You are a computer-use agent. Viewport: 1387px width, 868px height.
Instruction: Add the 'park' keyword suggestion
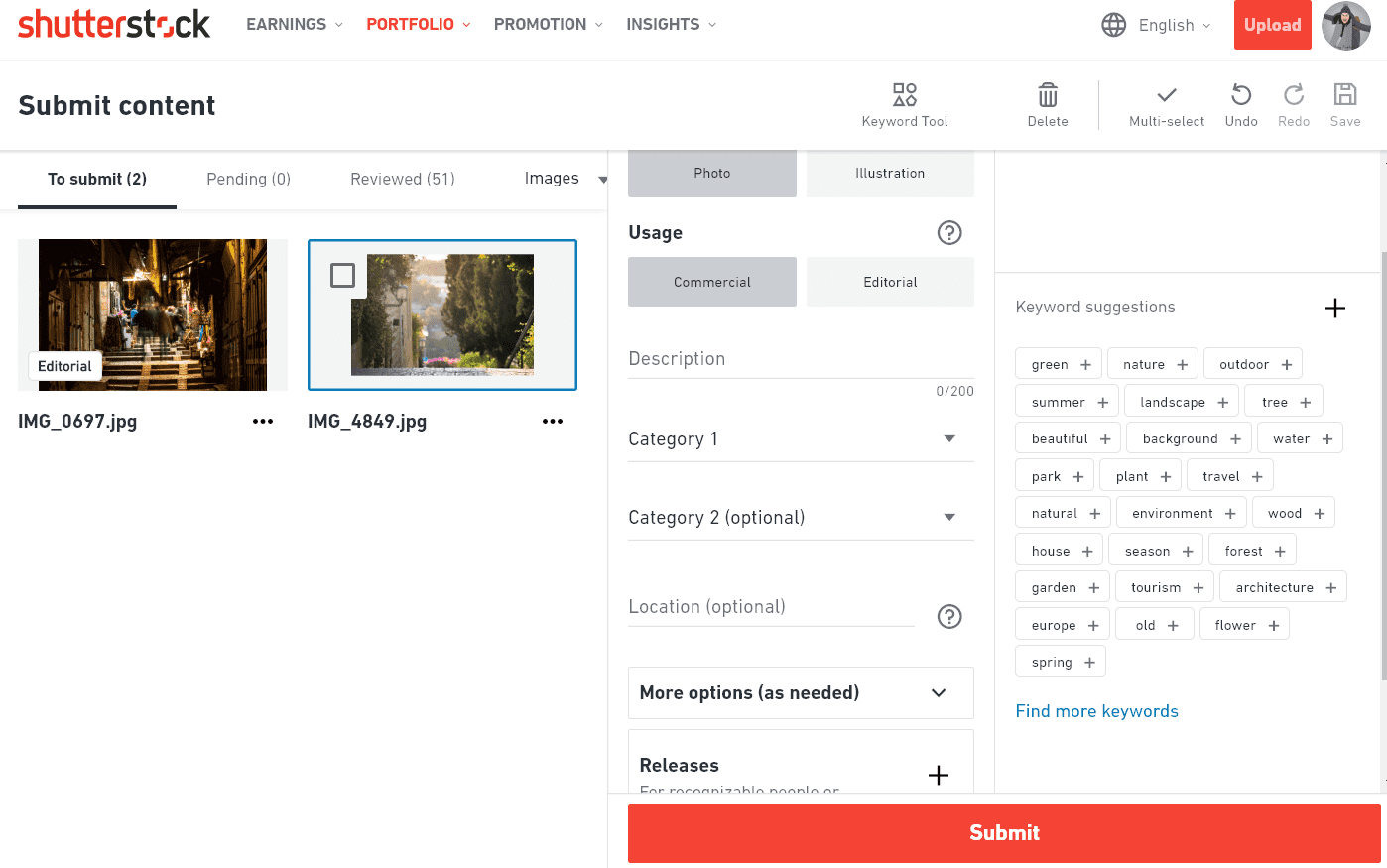(x=1056, y=476)
